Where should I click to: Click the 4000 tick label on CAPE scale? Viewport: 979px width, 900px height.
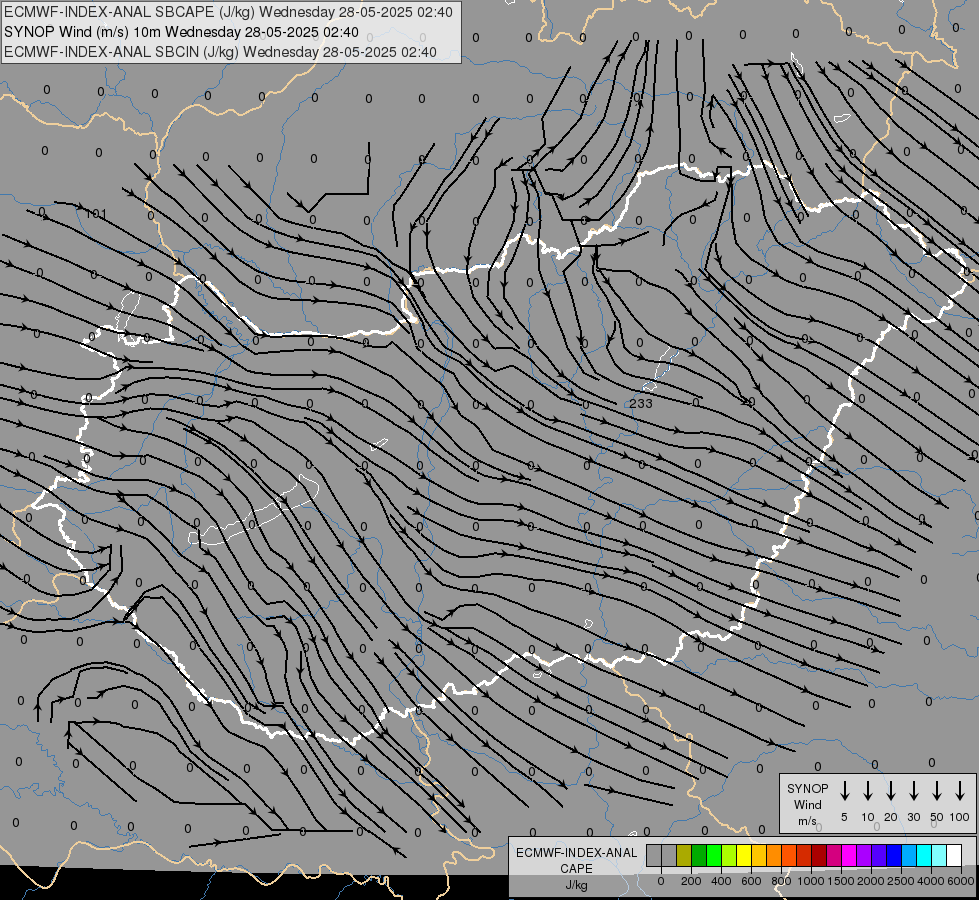(x=931, y=881)
